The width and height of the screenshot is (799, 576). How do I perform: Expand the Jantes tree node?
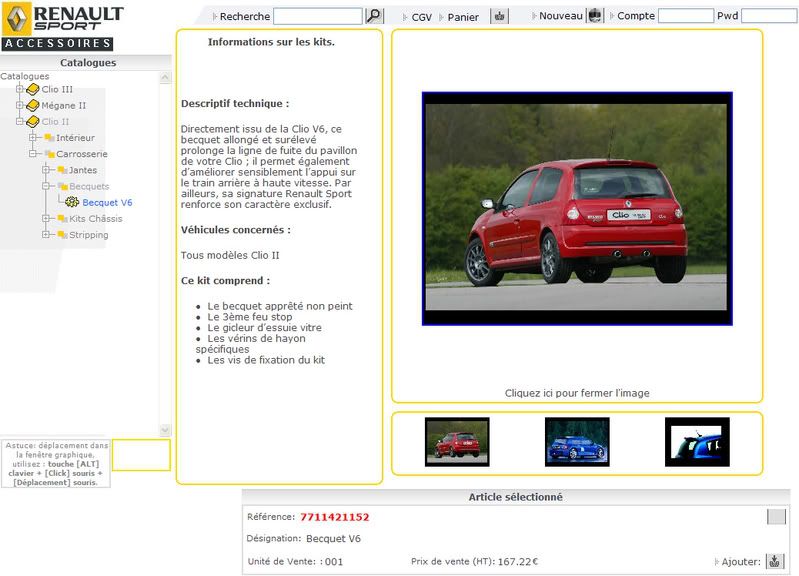point(46,170)
